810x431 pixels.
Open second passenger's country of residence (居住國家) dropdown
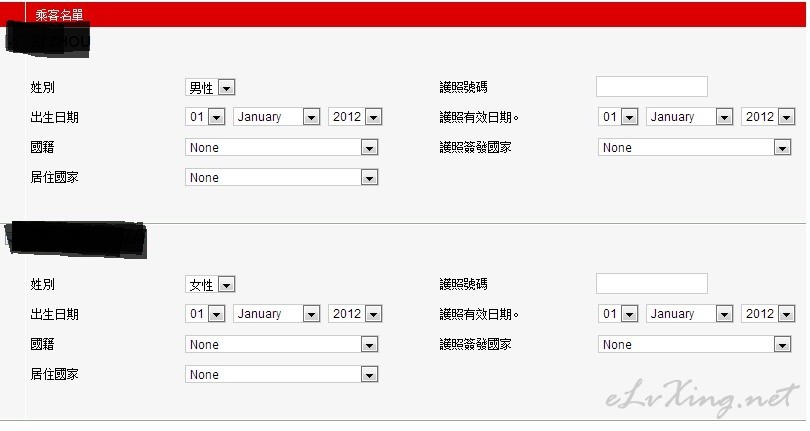pyautogui.click(x=282, y=374)
